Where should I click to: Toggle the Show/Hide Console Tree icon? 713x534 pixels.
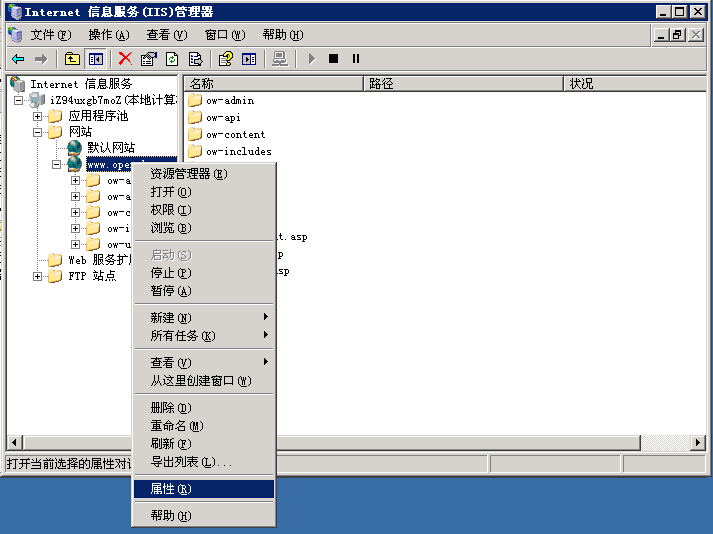[95, 59]
